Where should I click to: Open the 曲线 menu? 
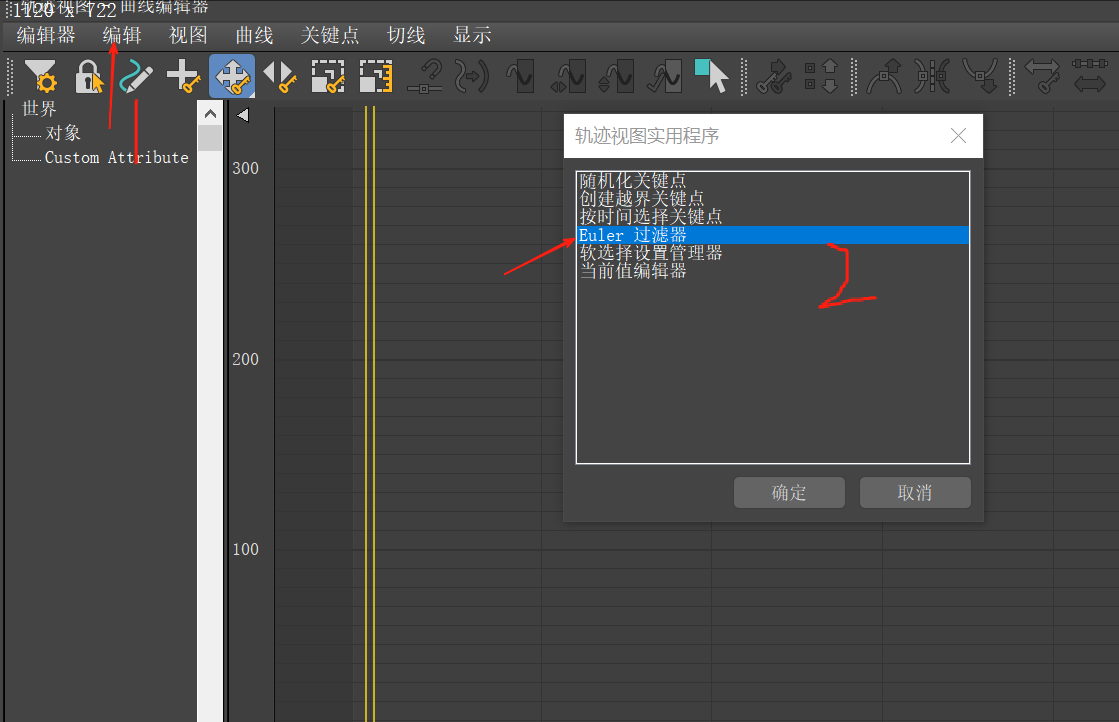(x=255, y=35)
